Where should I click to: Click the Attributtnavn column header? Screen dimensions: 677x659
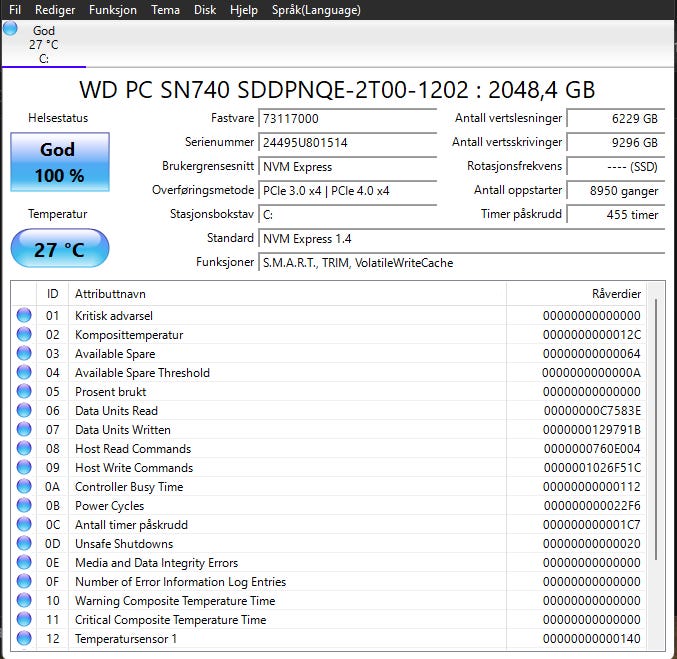click(286, 294)
